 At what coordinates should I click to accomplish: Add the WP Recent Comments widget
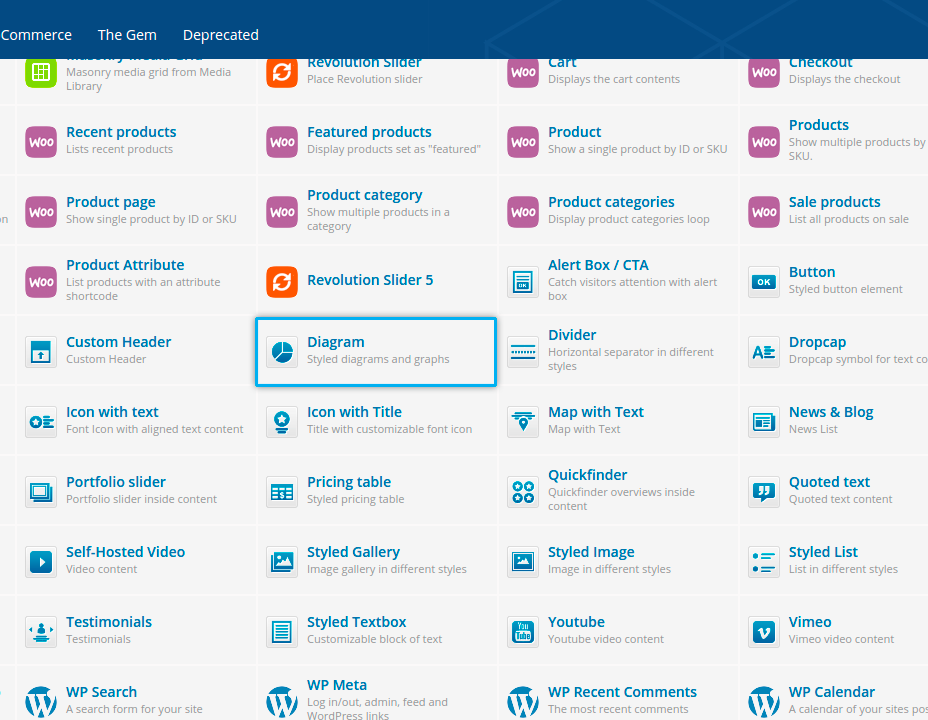[x=622, y=692]
